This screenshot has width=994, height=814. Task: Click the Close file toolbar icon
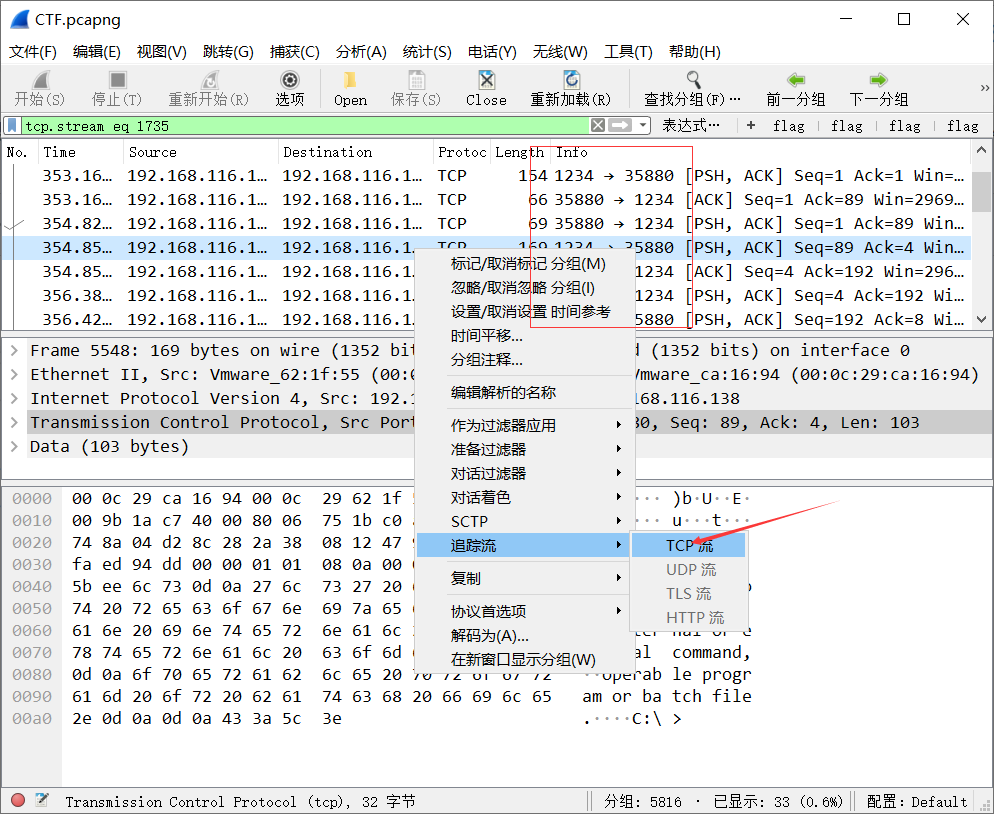pos(486,80)
